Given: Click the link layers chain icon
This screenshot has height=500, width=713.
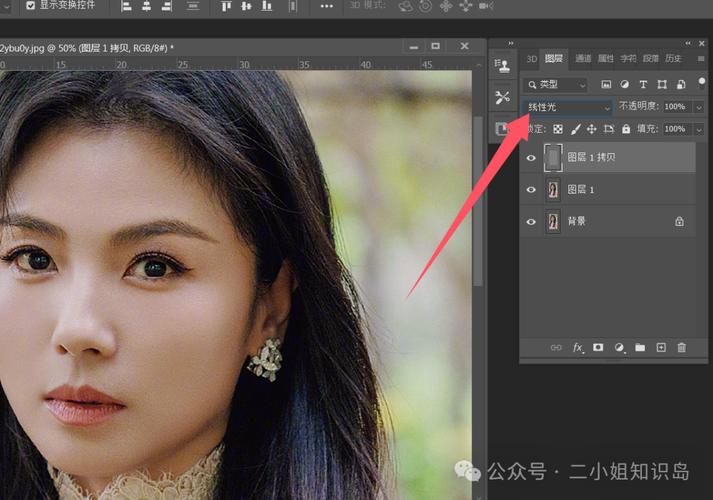Looking at the screenshot, I should point(556,348).
